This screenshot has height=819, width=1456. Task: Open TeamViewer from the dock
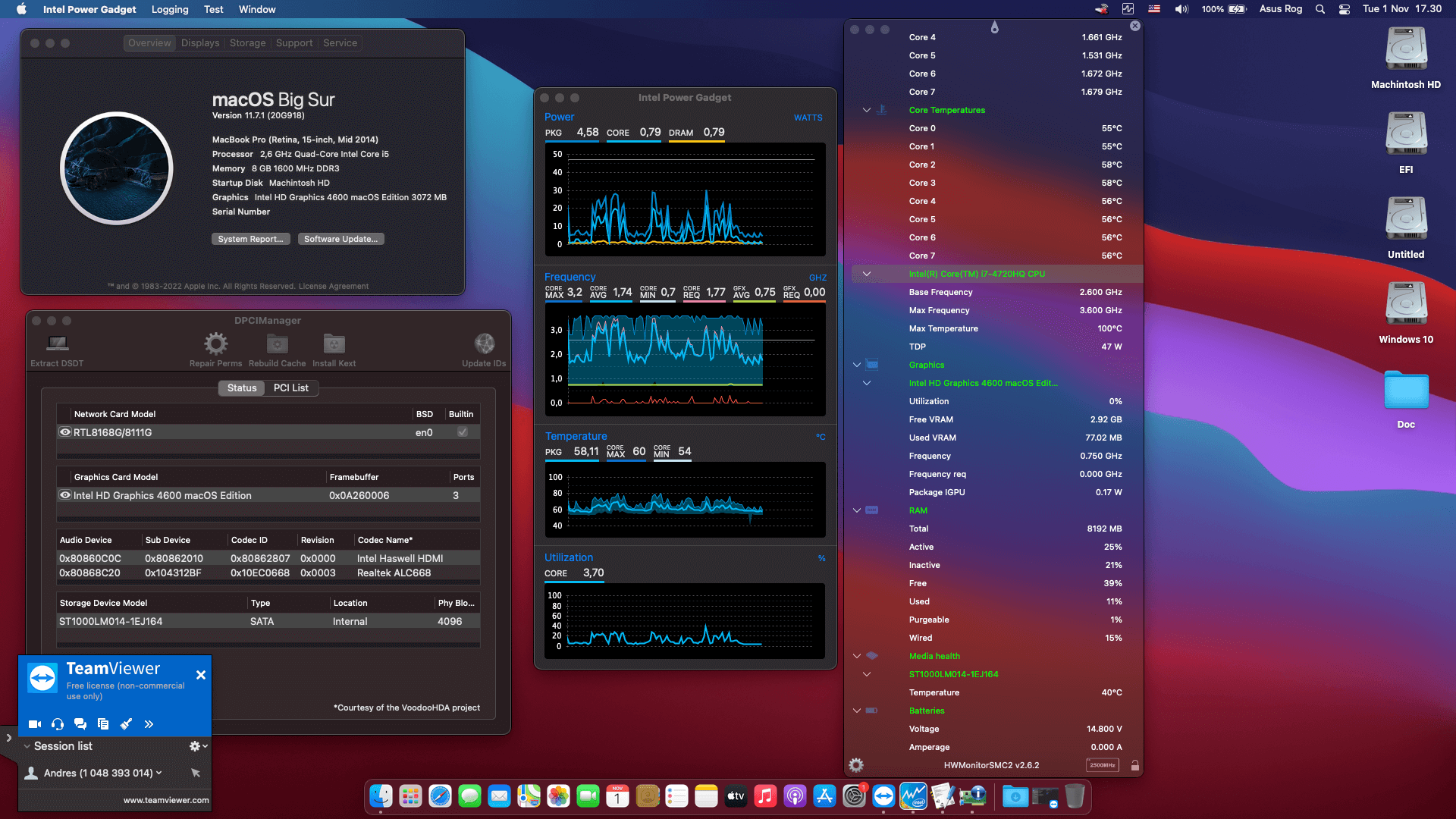883,796
